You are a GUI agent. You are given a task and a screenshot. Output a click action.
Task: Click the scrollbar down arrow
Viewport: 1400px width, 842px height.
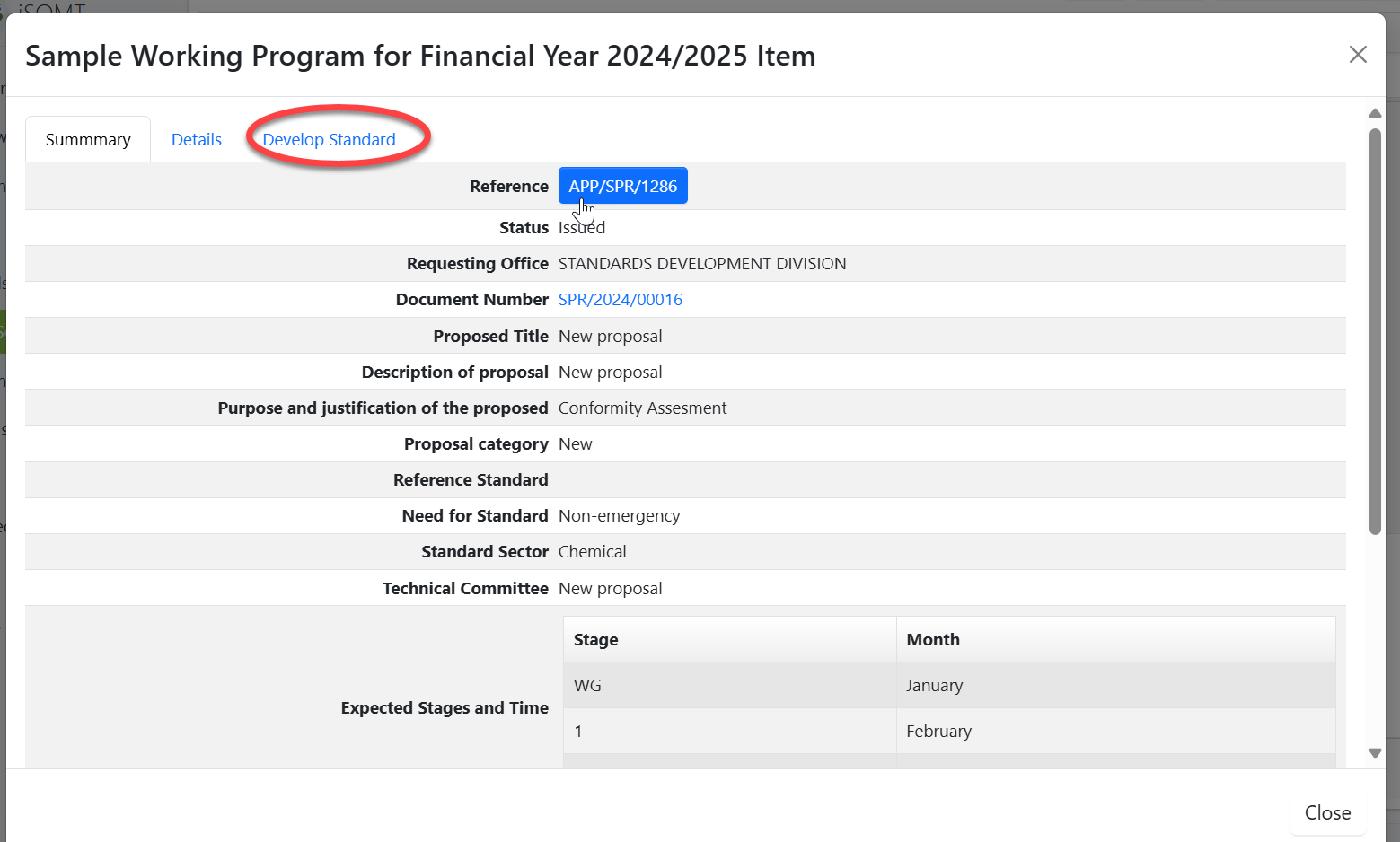click(x=1375, y=753)
